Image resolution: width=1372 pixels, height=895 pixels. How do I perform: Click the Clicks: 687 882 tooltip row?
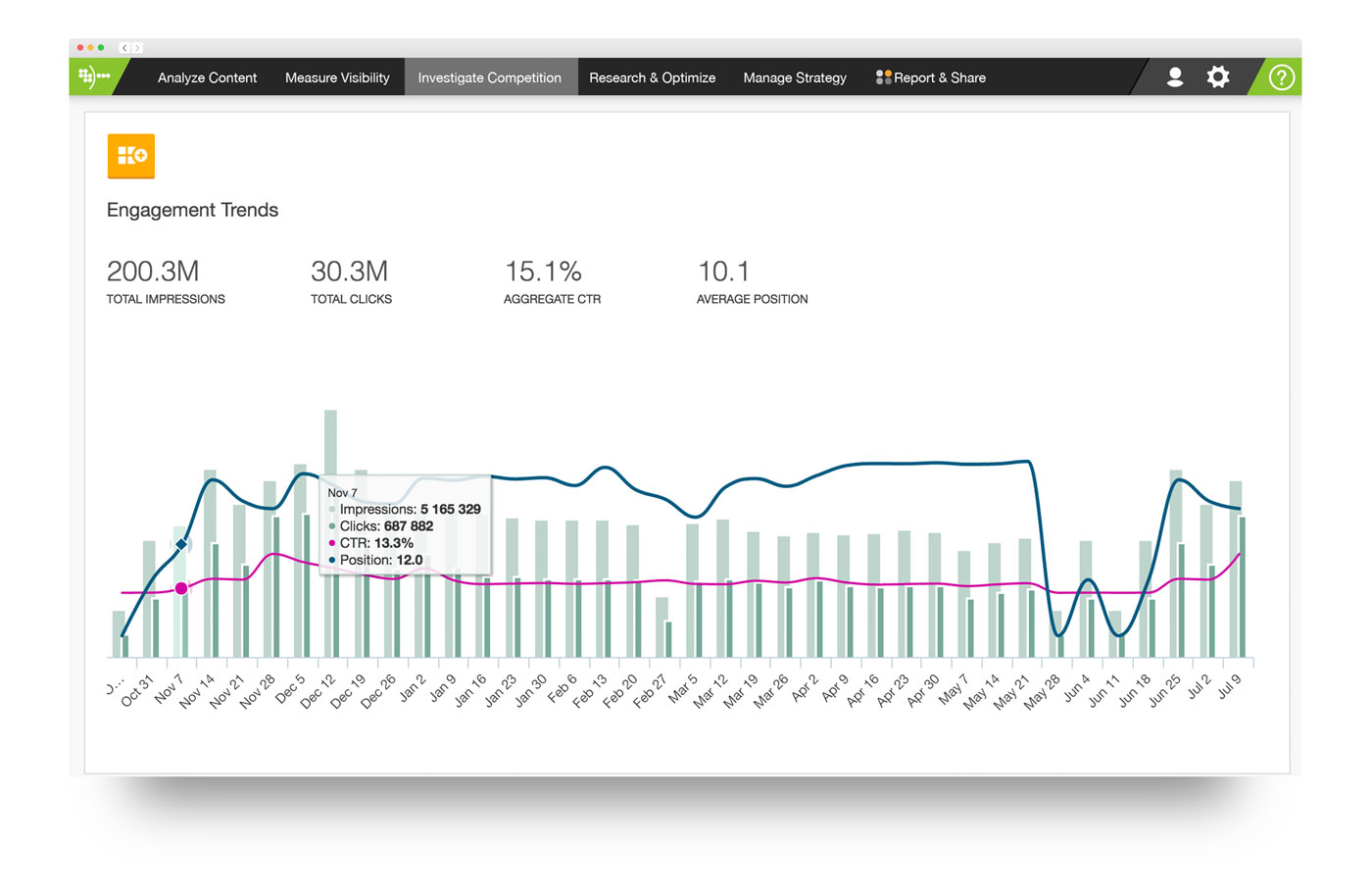pos(381,526)
